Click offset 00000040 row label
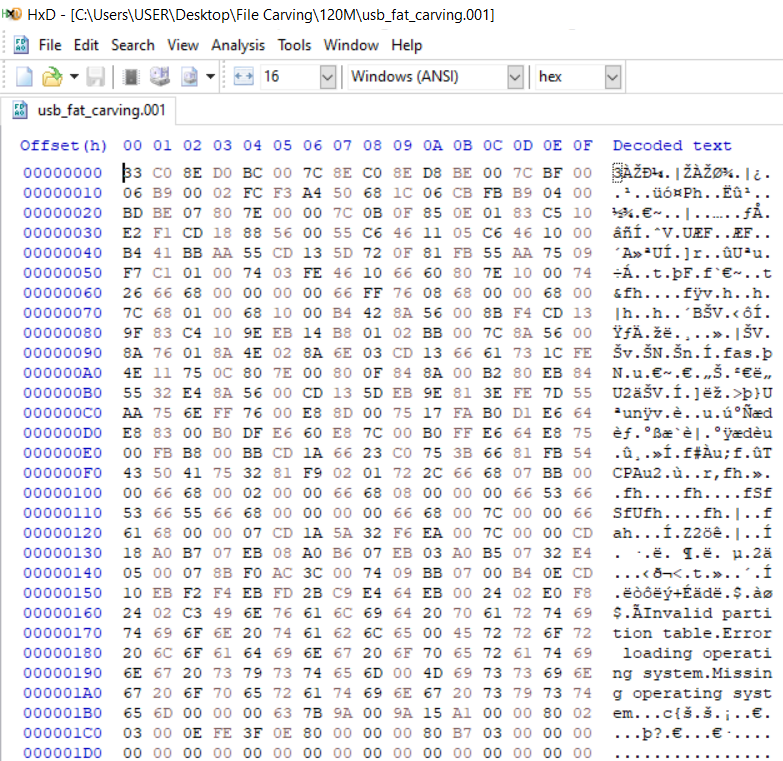 [62, 253]
